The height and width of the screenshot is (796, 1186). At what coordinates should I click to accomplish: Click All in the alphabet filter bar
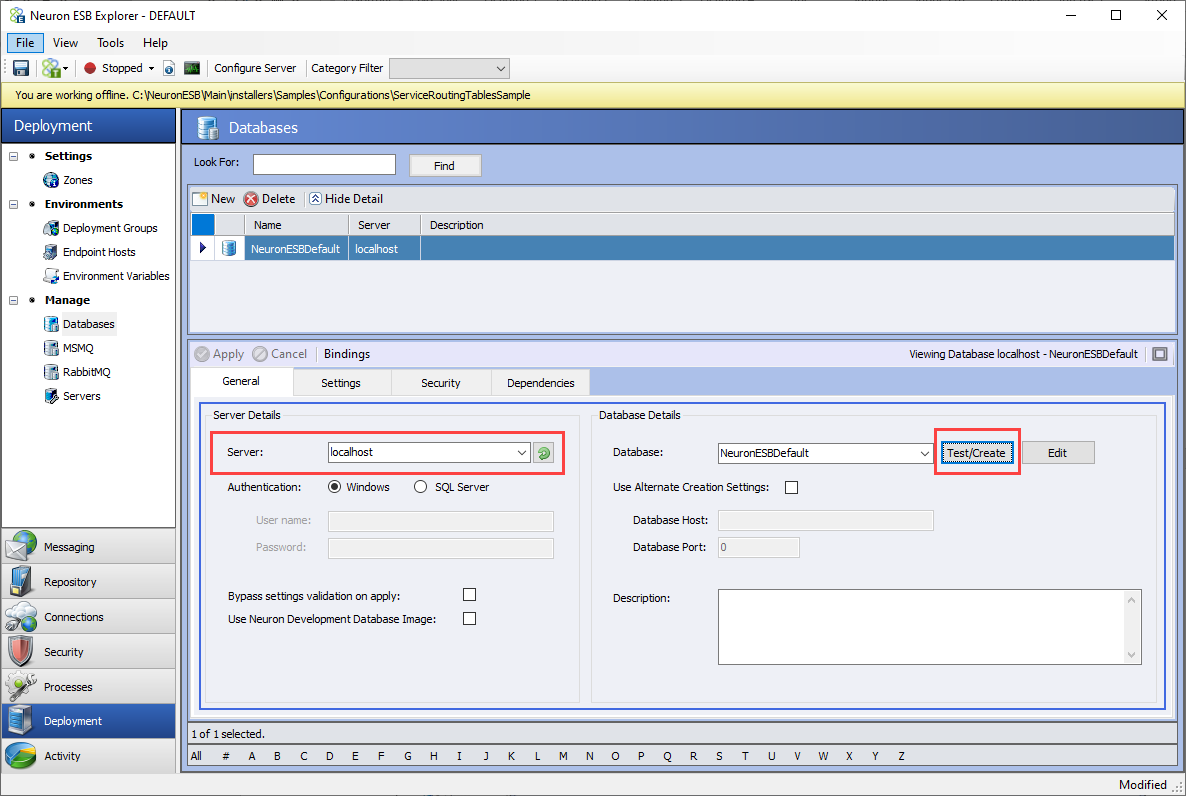pyautogui.click(x=197, y=756)
